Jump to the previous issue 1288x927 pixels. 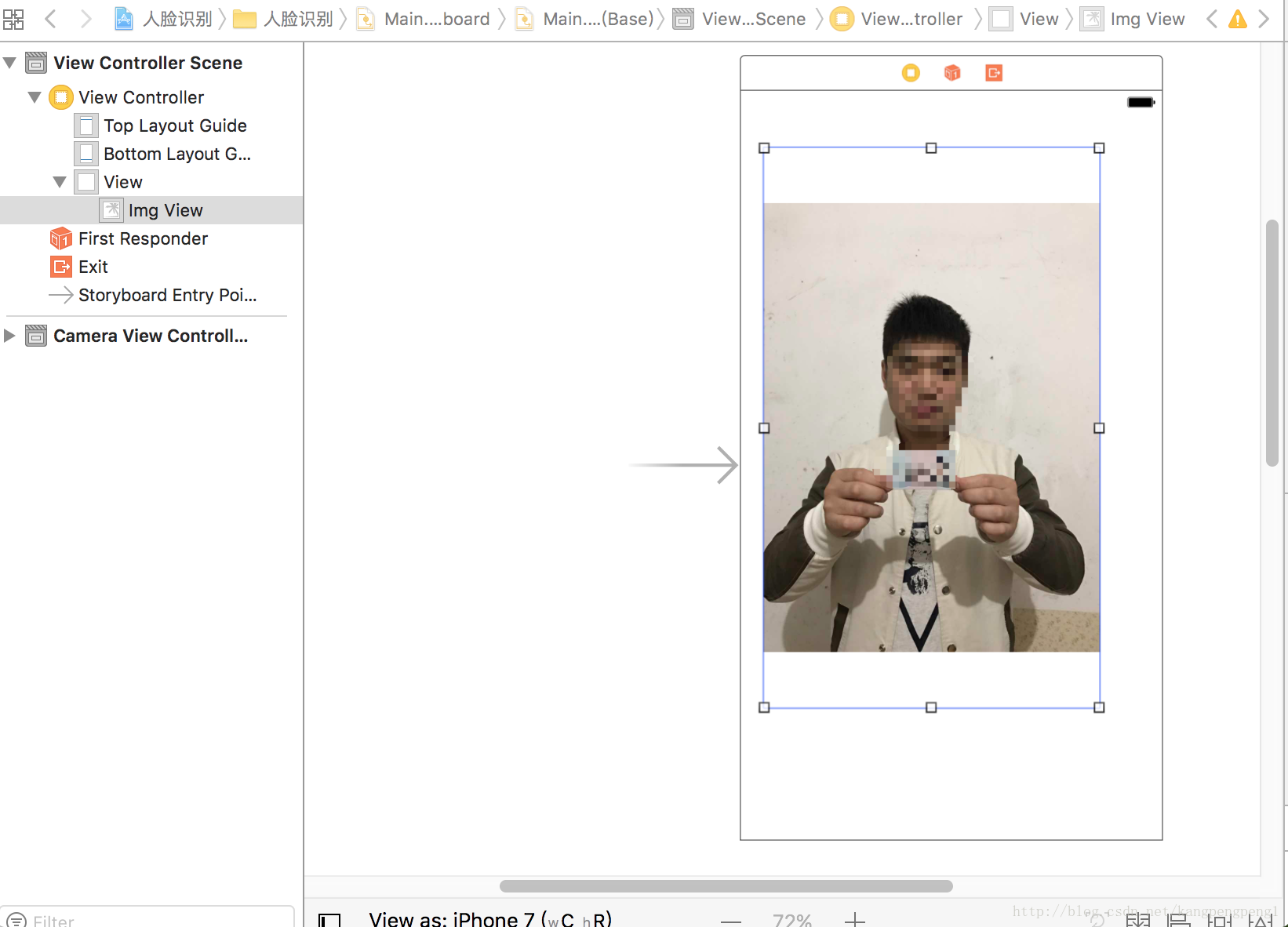[x=1212, y=19]
